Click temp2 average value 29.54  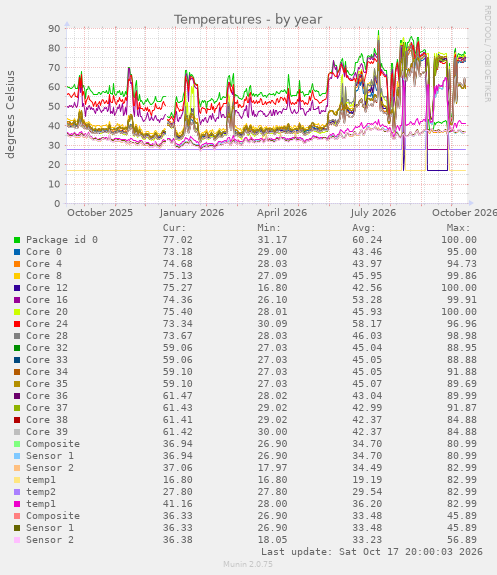tap(367, 492)
